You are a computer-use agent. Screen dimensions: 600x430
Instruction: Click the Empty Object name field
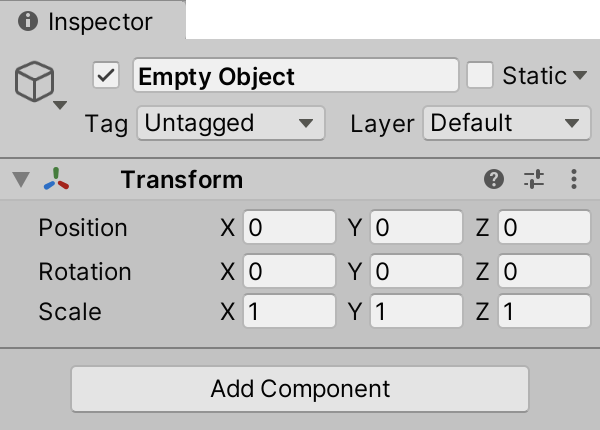(296, 76)
